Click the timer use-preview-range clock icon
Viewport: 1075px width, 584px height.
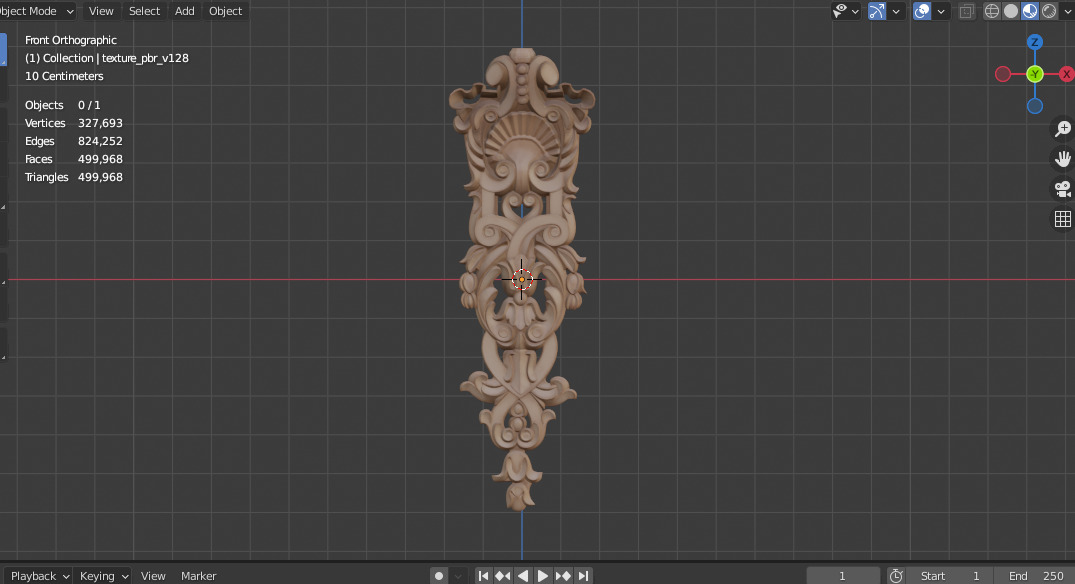coord(895,576)
